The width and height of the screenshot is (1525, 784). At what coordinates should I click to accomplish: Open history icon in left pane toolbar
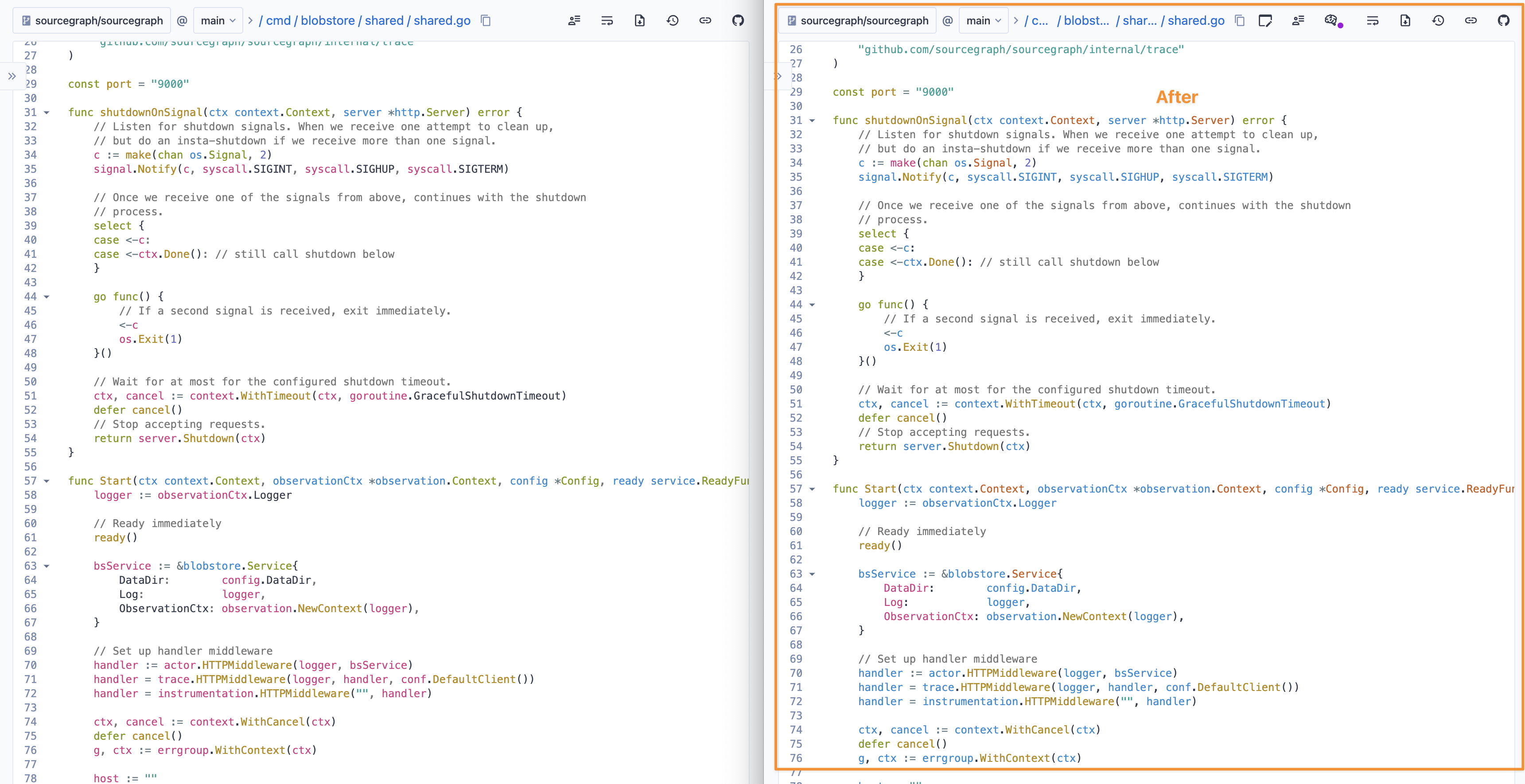(673, 21)
